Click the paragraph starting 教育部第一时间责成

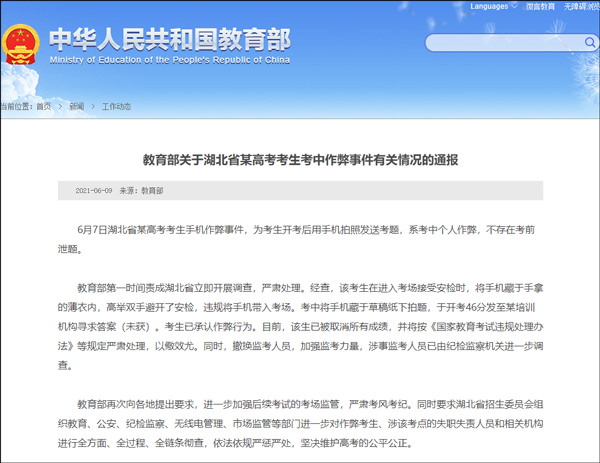tap(300, 326)
